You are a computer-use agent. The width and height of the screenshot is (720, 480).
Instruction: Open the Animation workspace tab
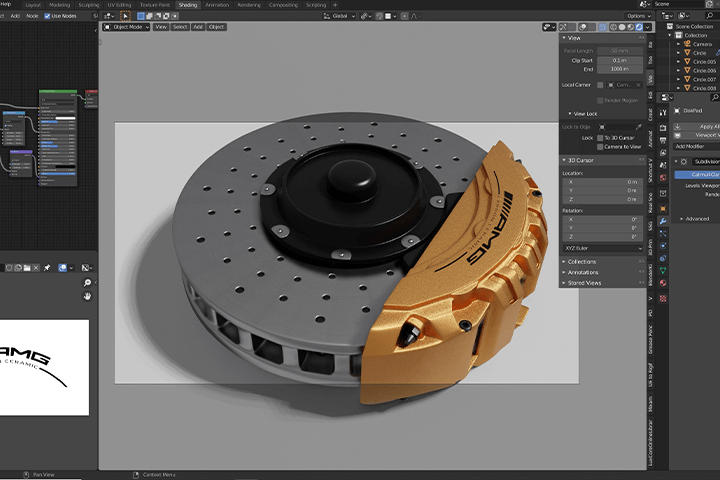pyautogui.click(x=217, y=5)
